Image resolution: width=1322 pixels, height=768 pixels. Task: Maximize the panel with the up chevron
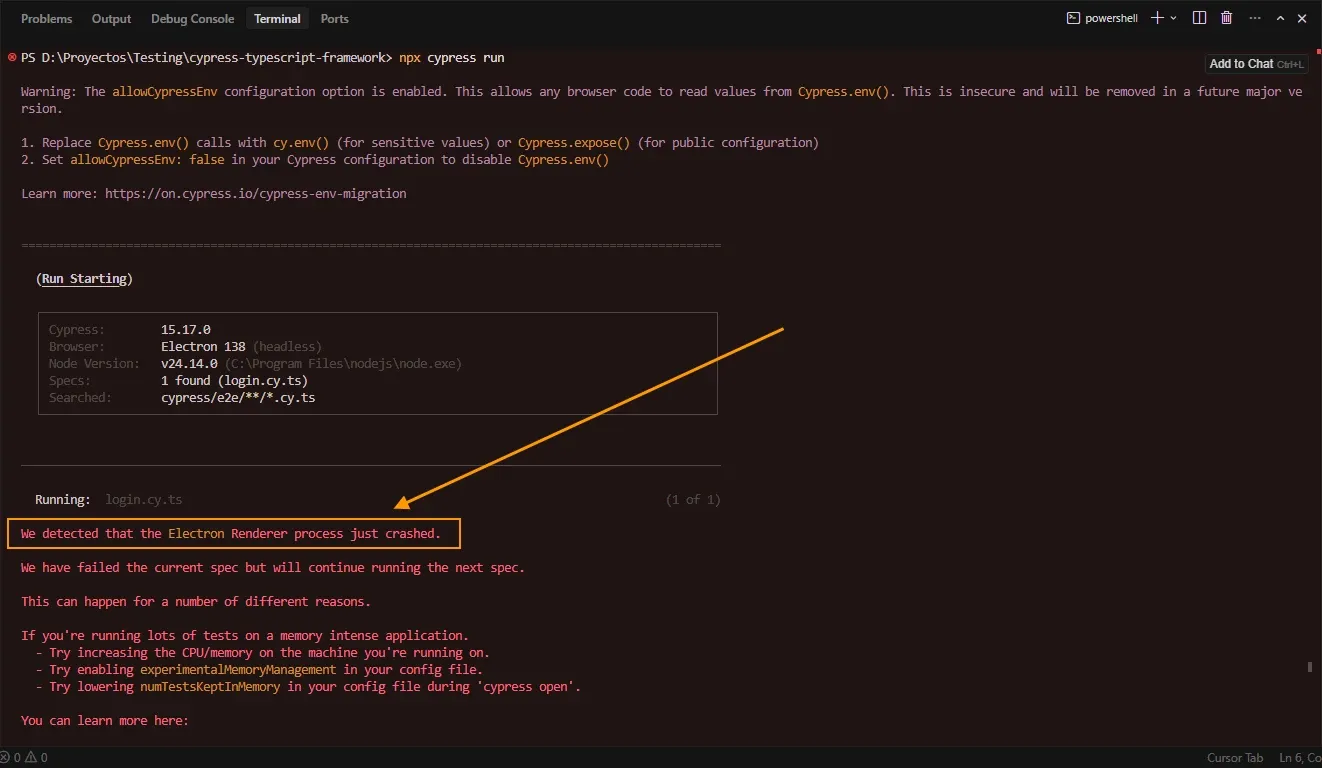(x=1279, y=18)
